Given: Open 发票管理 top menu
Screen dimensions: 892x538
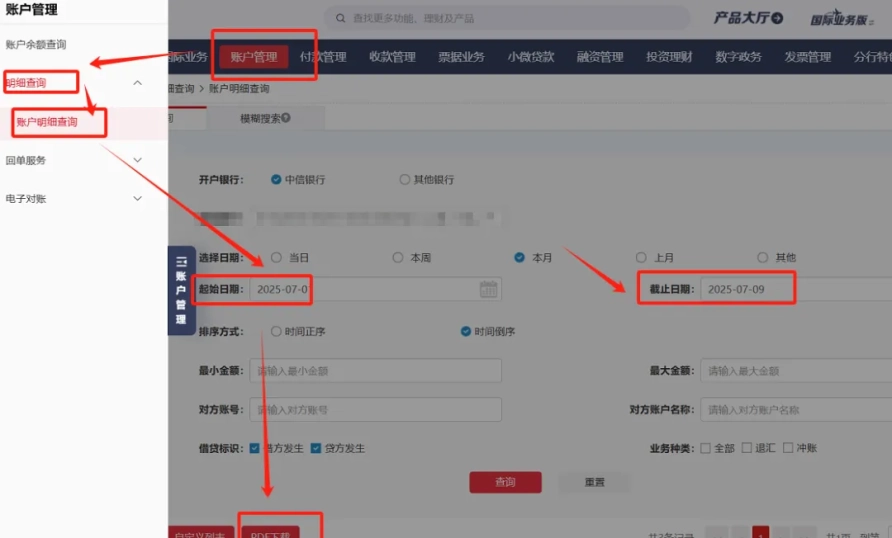Looking at the screenshot, I should [x=808, y=57].
